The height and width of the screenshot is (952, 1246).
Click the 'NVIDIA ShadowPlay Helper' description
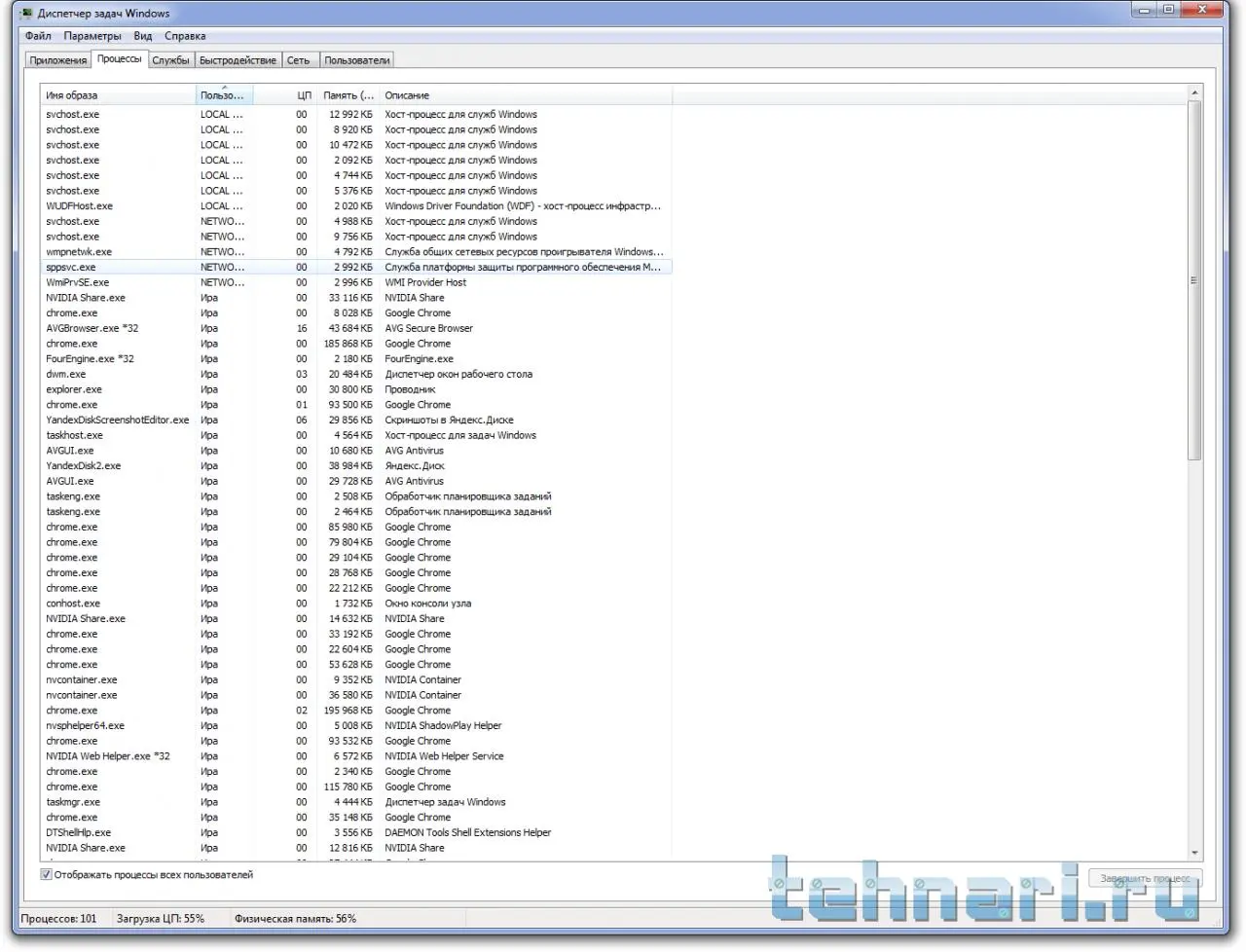point(443,726)
